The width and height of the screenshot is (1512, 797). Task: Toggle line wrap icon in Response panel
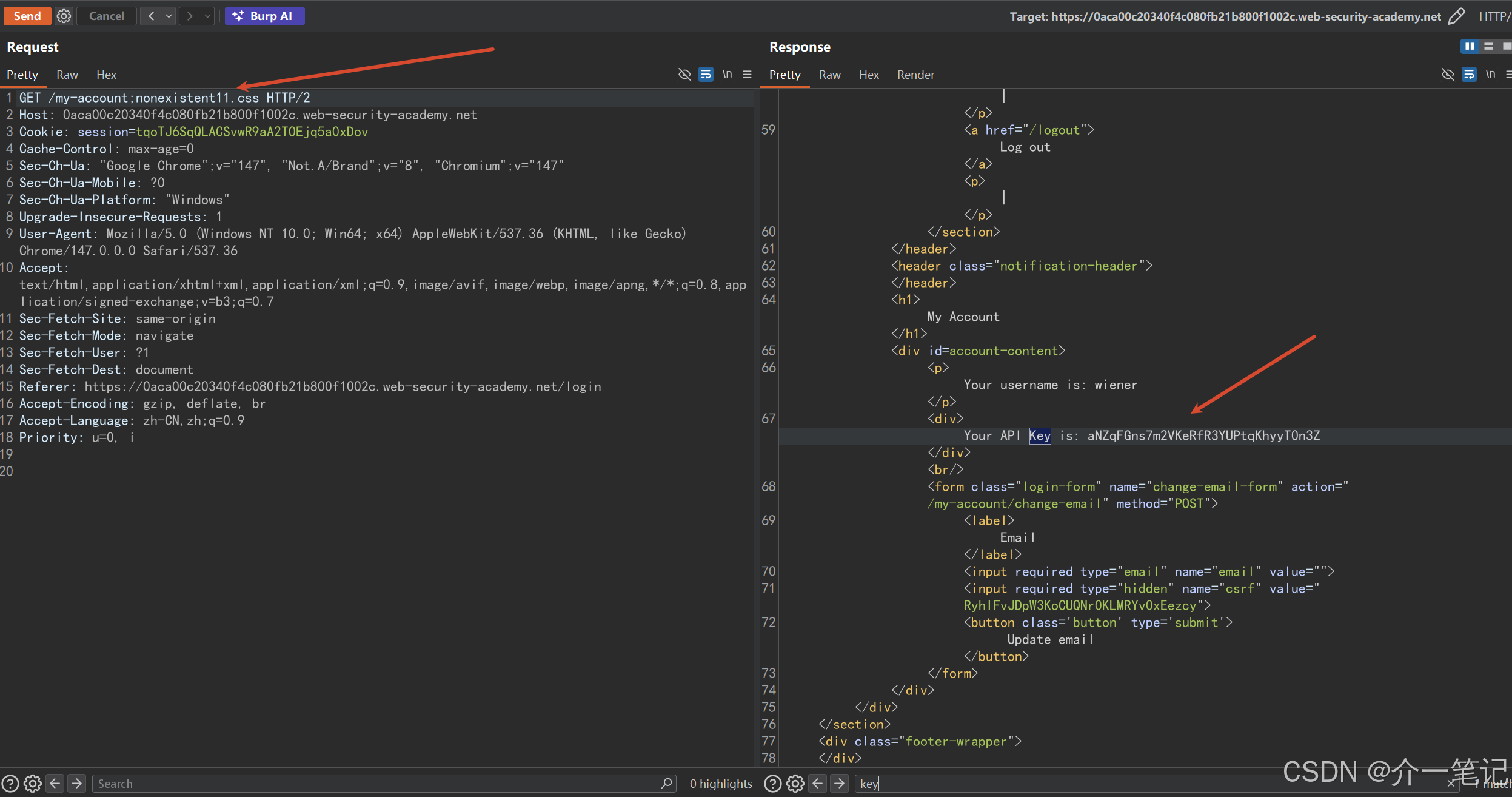tap(1469, 74)
